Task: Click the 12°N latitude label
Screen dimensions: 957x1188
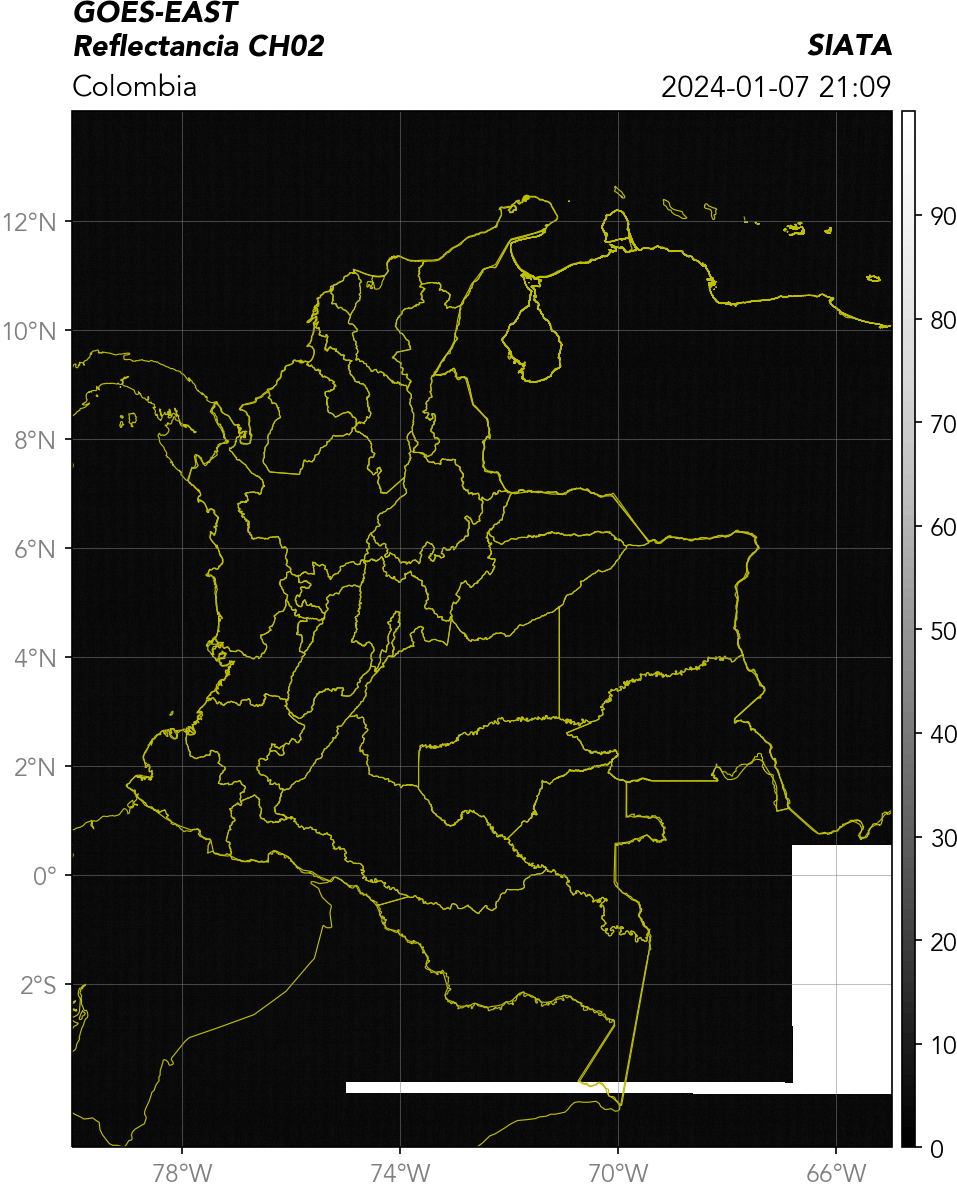Action: point(29,222)
